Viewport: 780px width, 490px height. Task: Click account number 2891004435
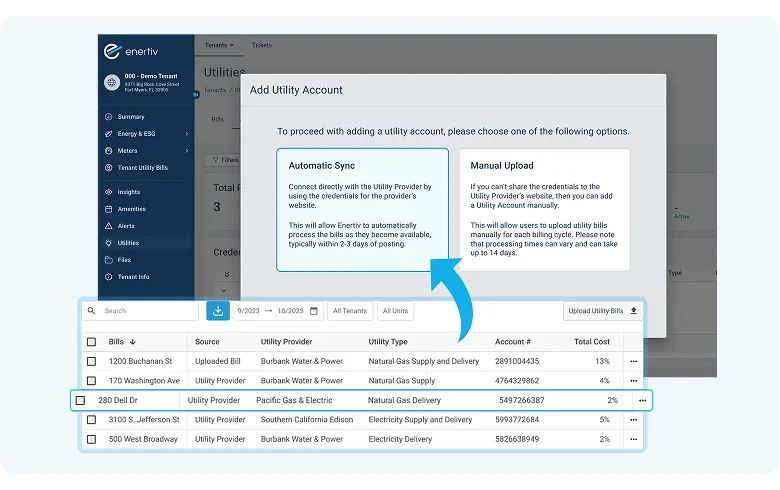click(x=517, y=361)
